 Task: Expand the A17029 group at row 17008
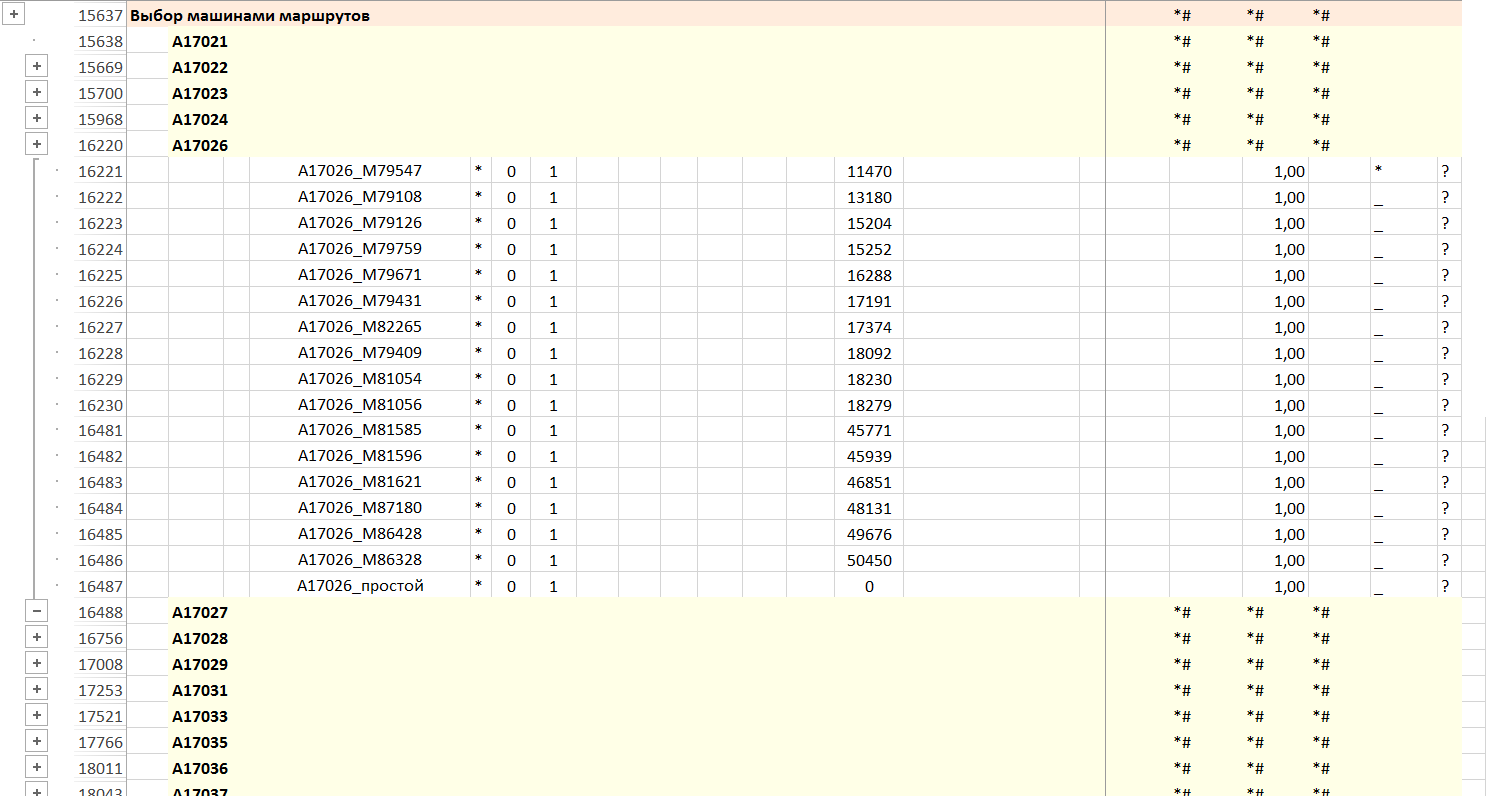click(x=36, y=663)
